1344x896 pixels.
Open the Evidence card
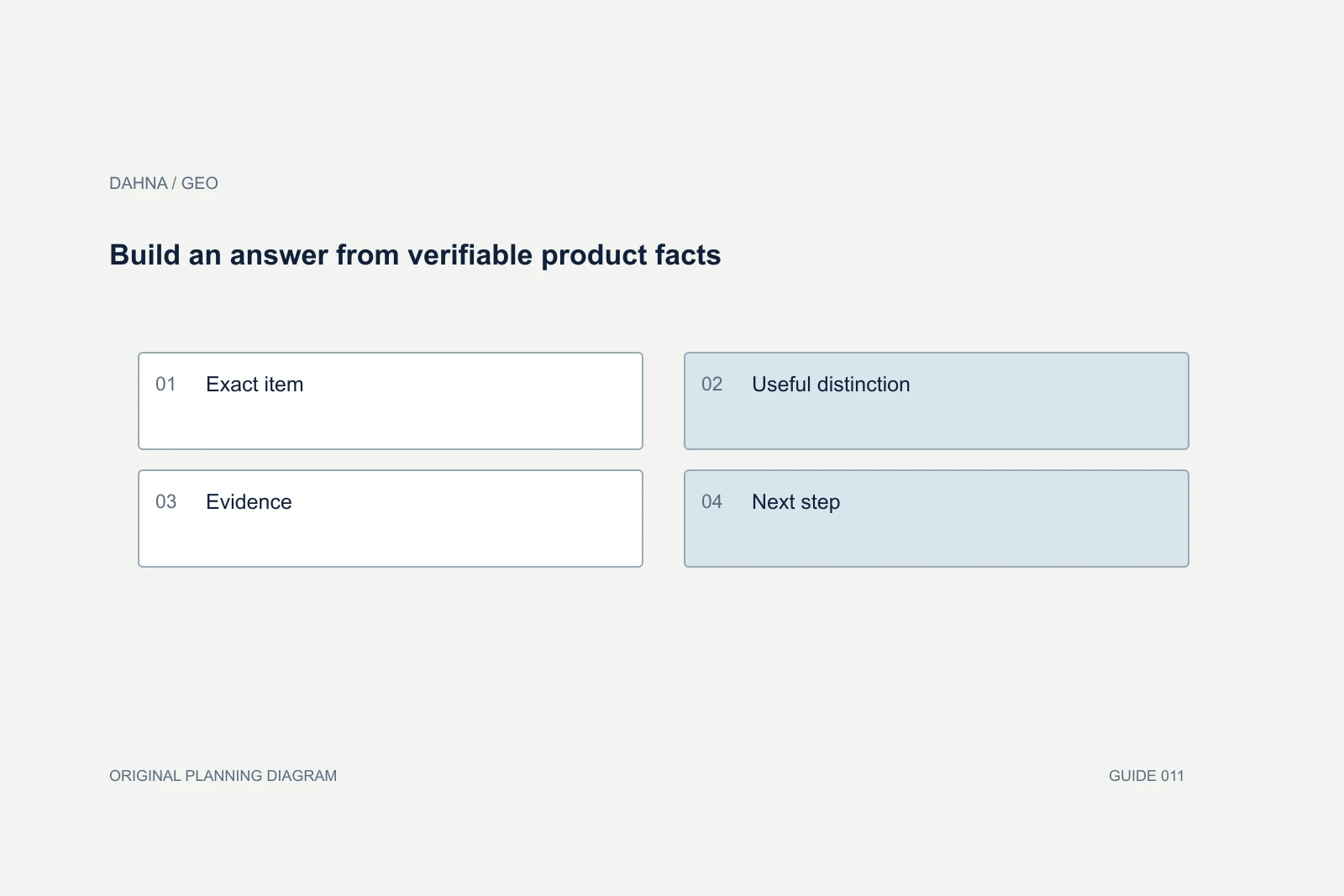pos(391,518)
